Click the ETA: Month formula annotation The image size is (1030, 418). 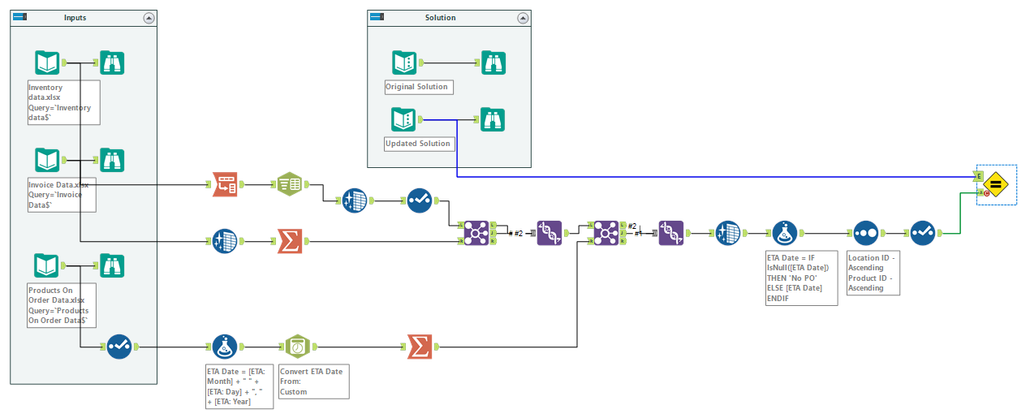coord(238,386)
